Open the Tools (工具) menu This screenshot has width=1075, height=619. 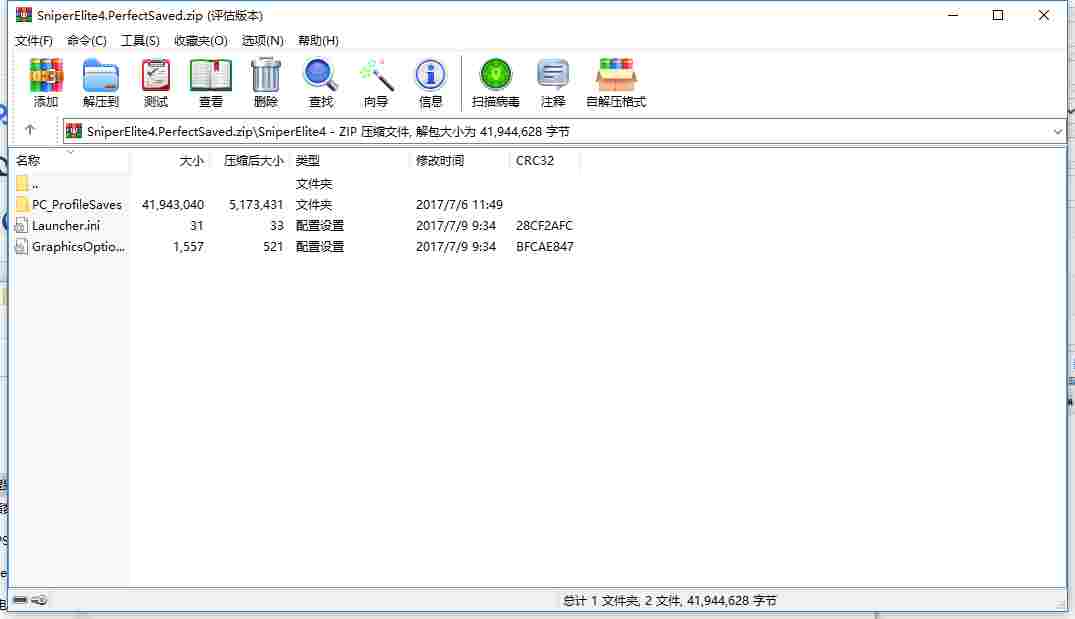pyautogui.click(x=140, y=40)
